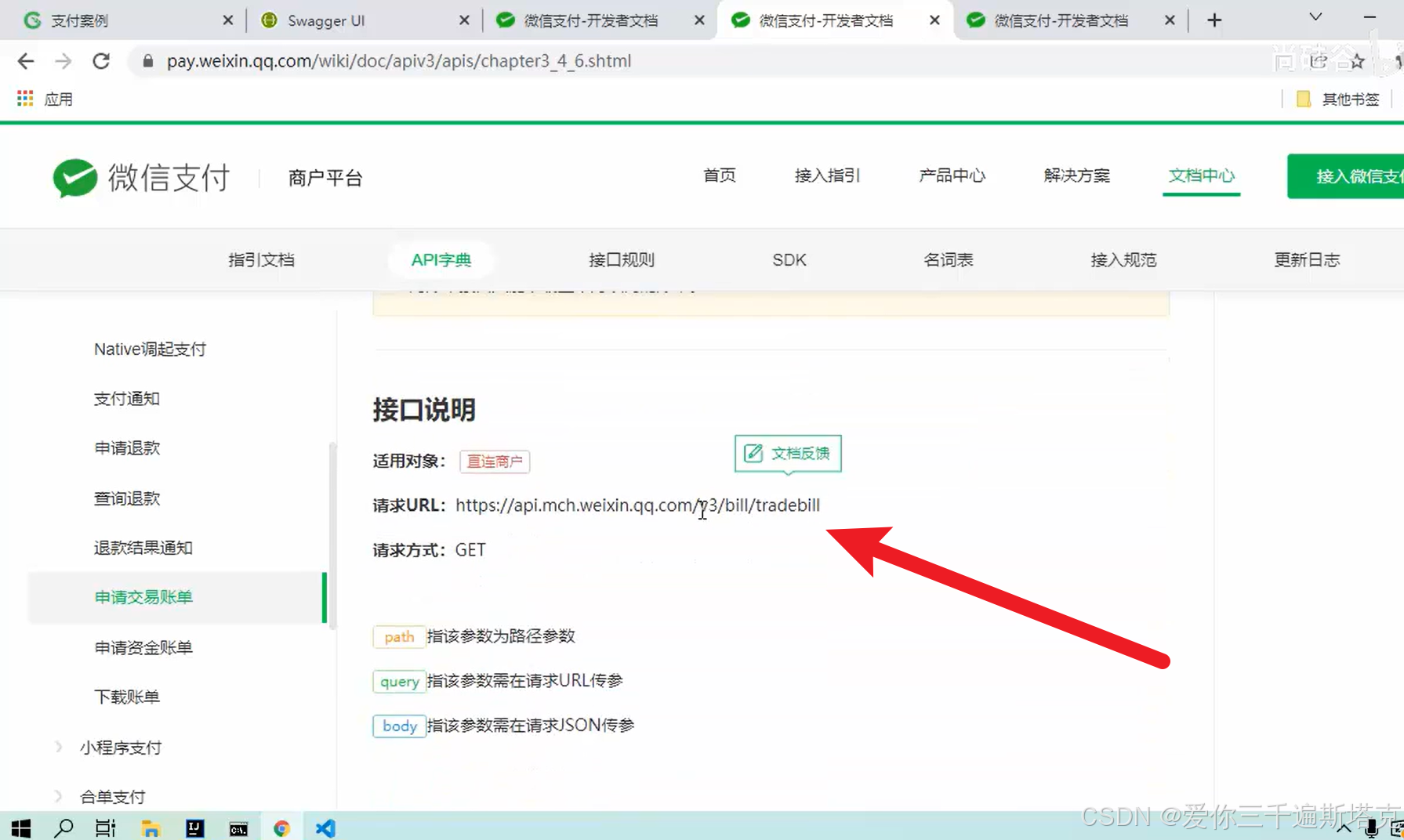The width and height of the screenshot is (1404, 840).
Task: Open 首页 in the top navigation
Action: [x=720, y=176]
